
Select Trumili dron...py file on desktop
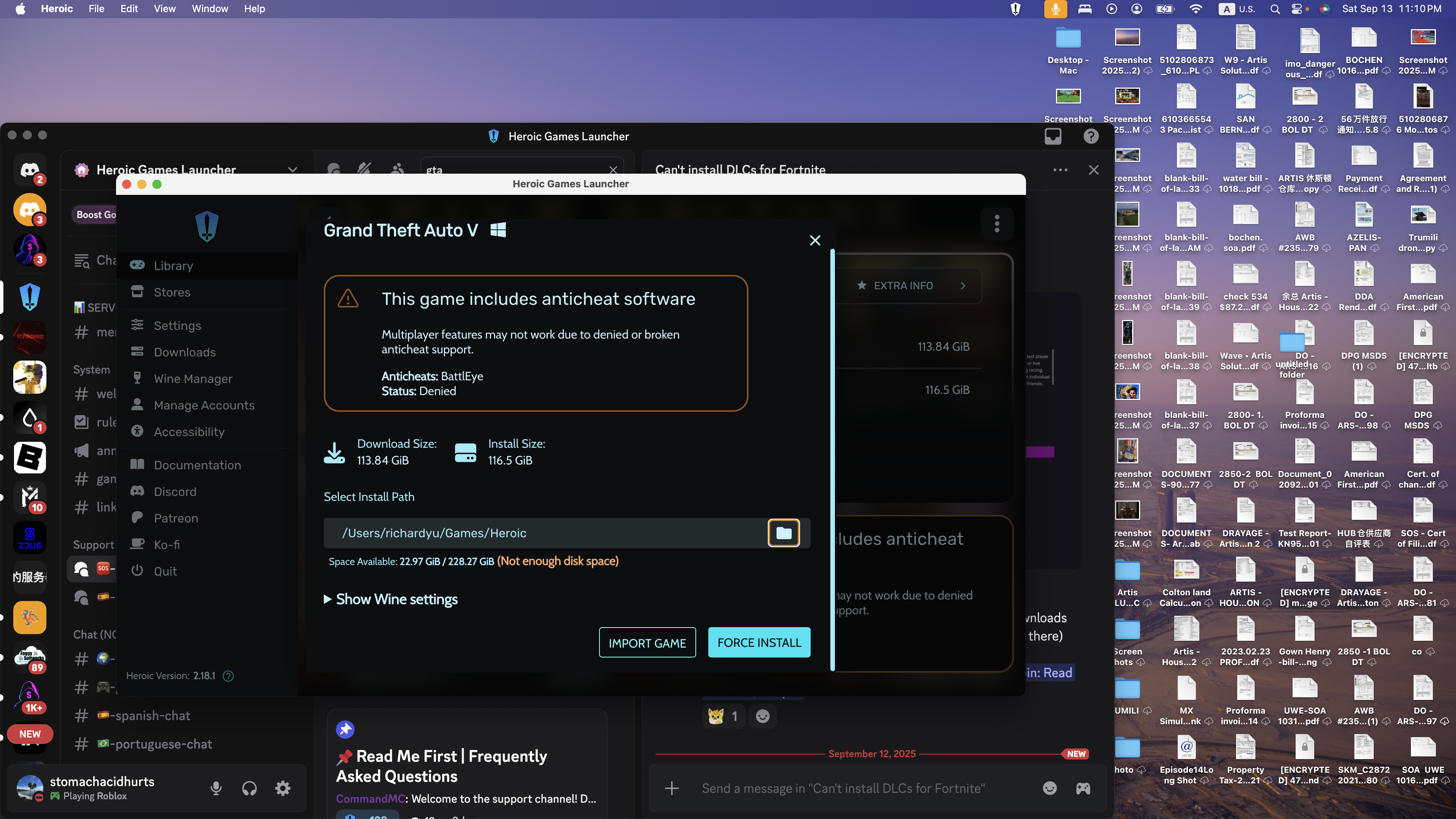1423,227
